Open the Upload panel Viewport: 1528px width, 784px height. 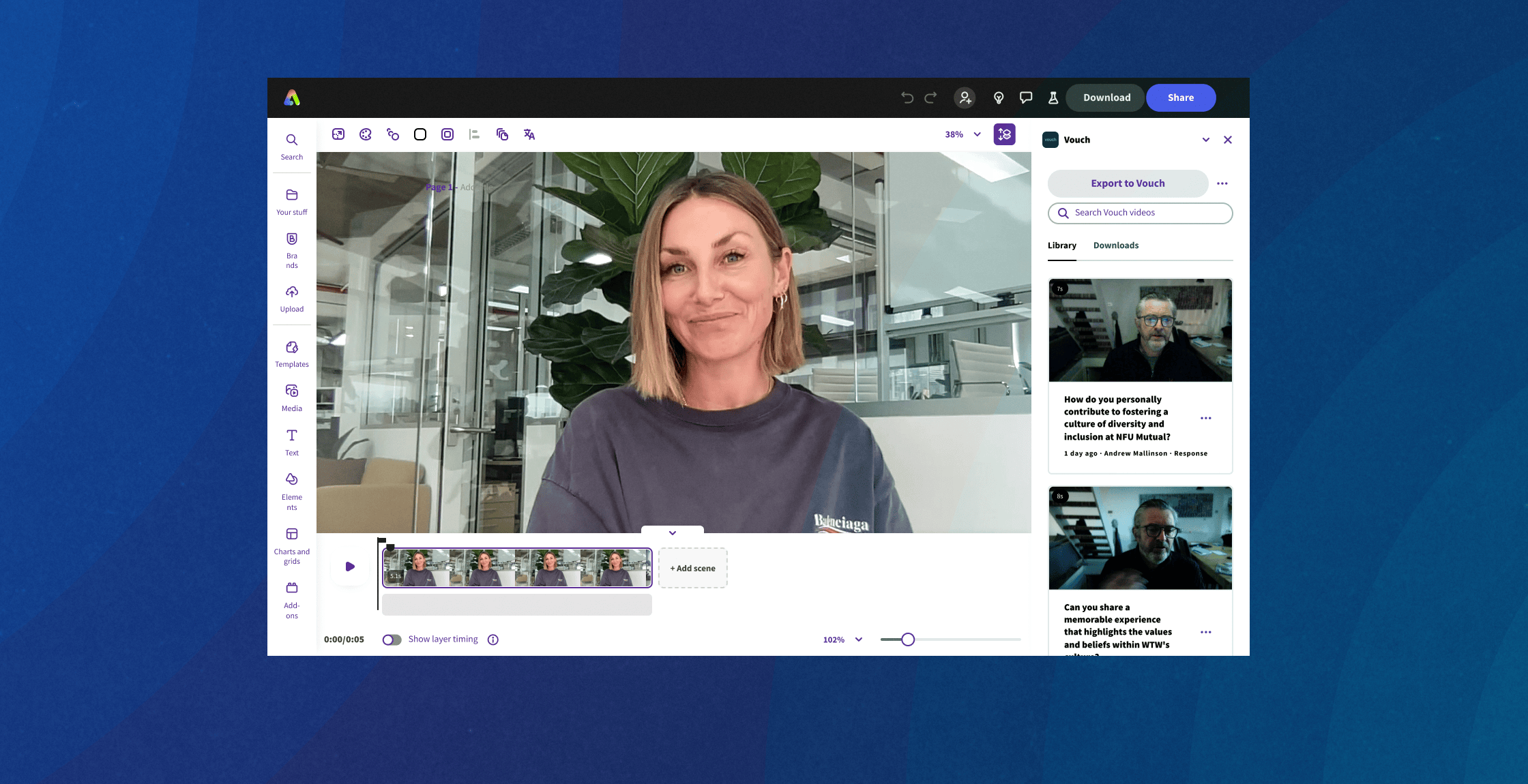tap(292, 299)
